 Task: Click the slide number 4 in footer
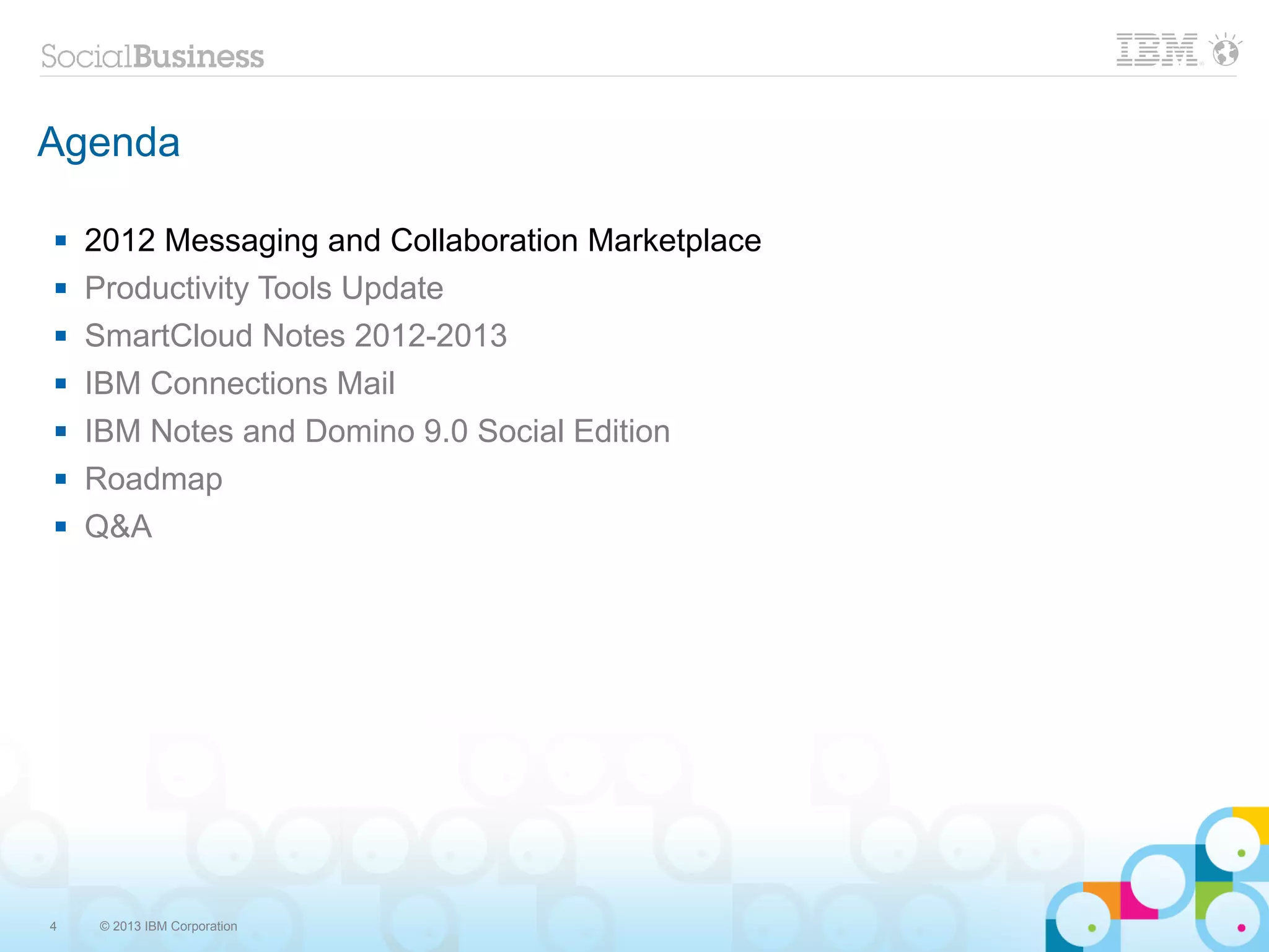pyautogui.click(x=53, y=926)
